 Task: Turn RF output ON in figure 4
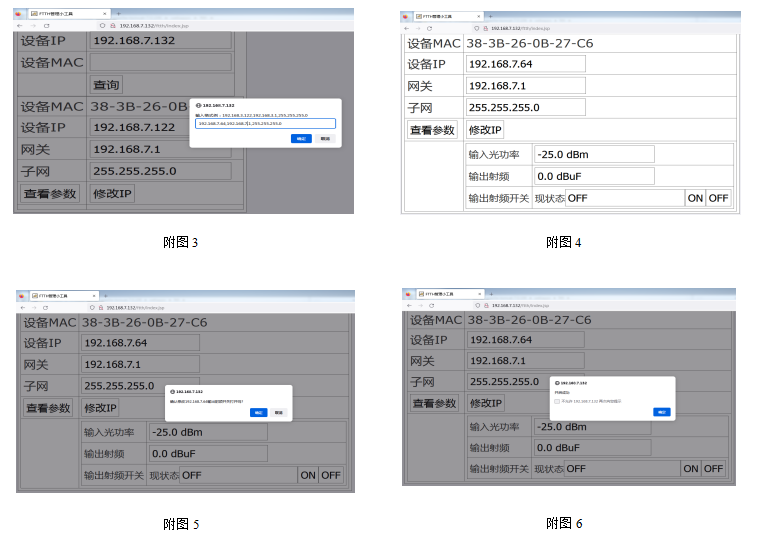(x=695, y=198)
